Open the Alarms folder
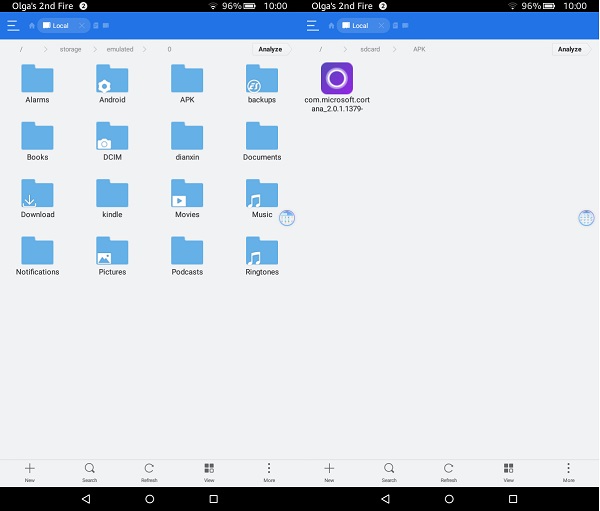Image resolution: width=600 pixels, height=511 pixels. pos(37,83)
